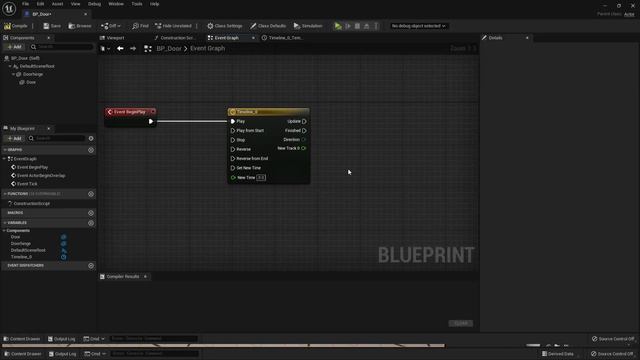
Task: Focus the My Blueprint search field
Action: click(x=56, y=138)
